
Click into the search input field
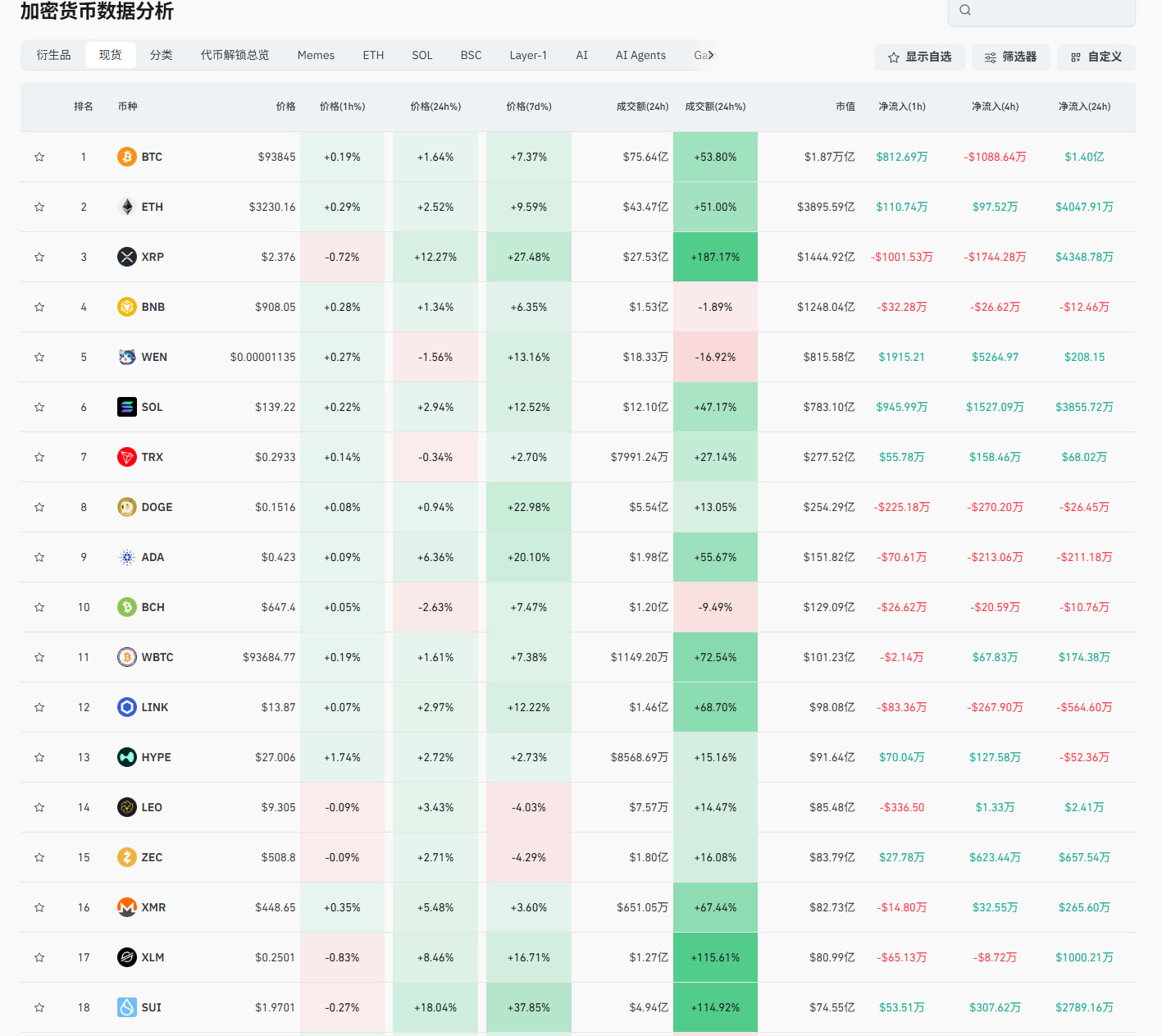(x=1050, y=10)
